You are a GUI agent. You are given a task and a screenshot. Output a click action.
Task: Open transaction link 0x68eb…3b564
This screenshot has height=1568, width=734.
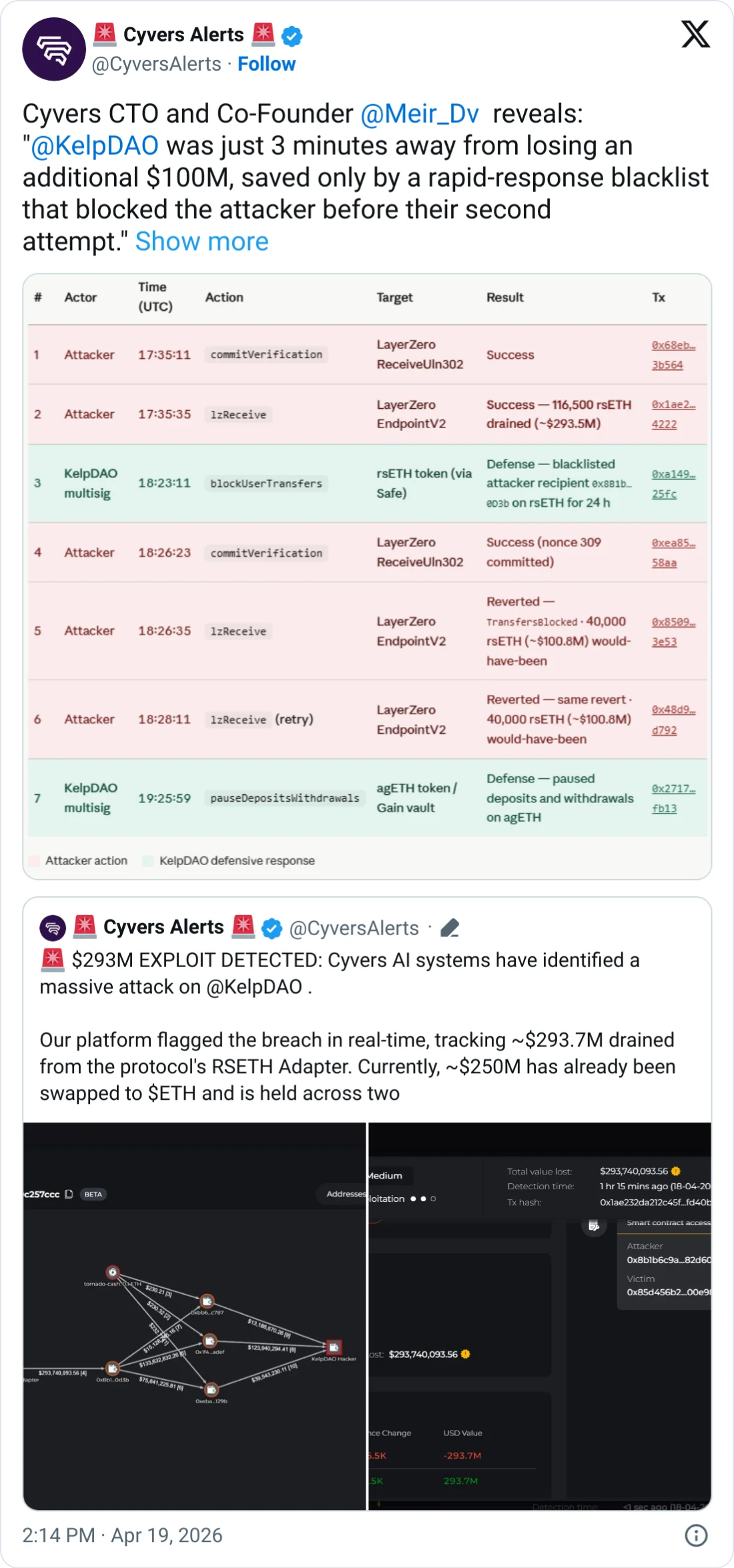coord(673,355)
